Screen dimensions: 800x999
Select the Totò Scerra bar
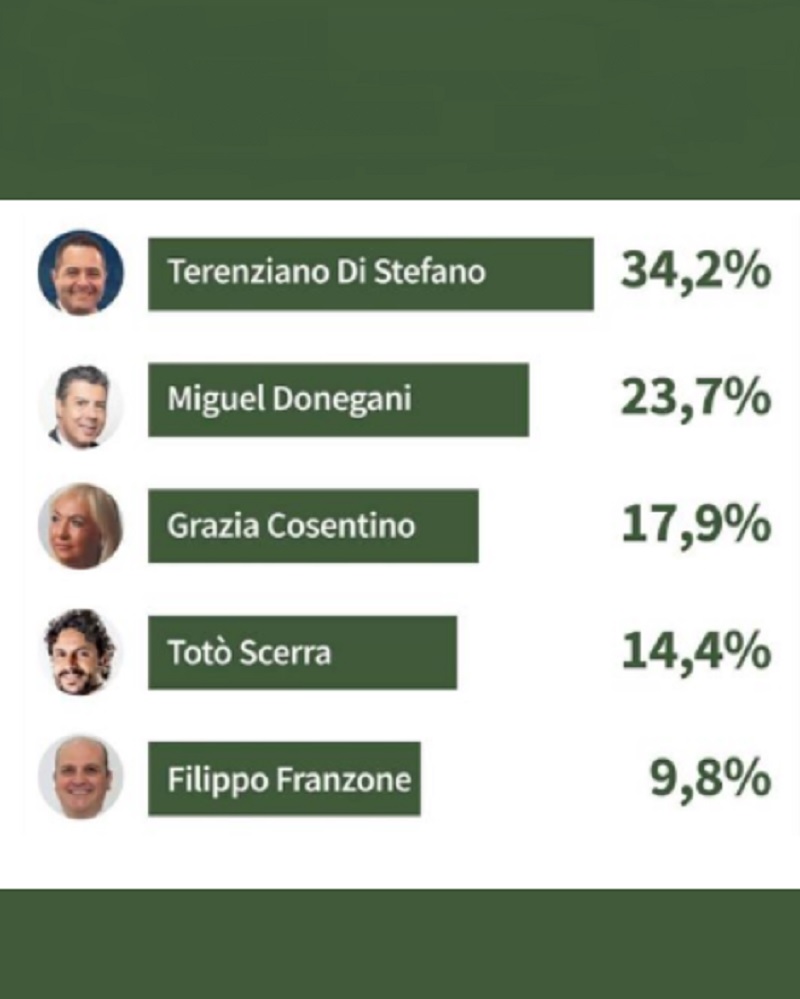coord(303,652)
